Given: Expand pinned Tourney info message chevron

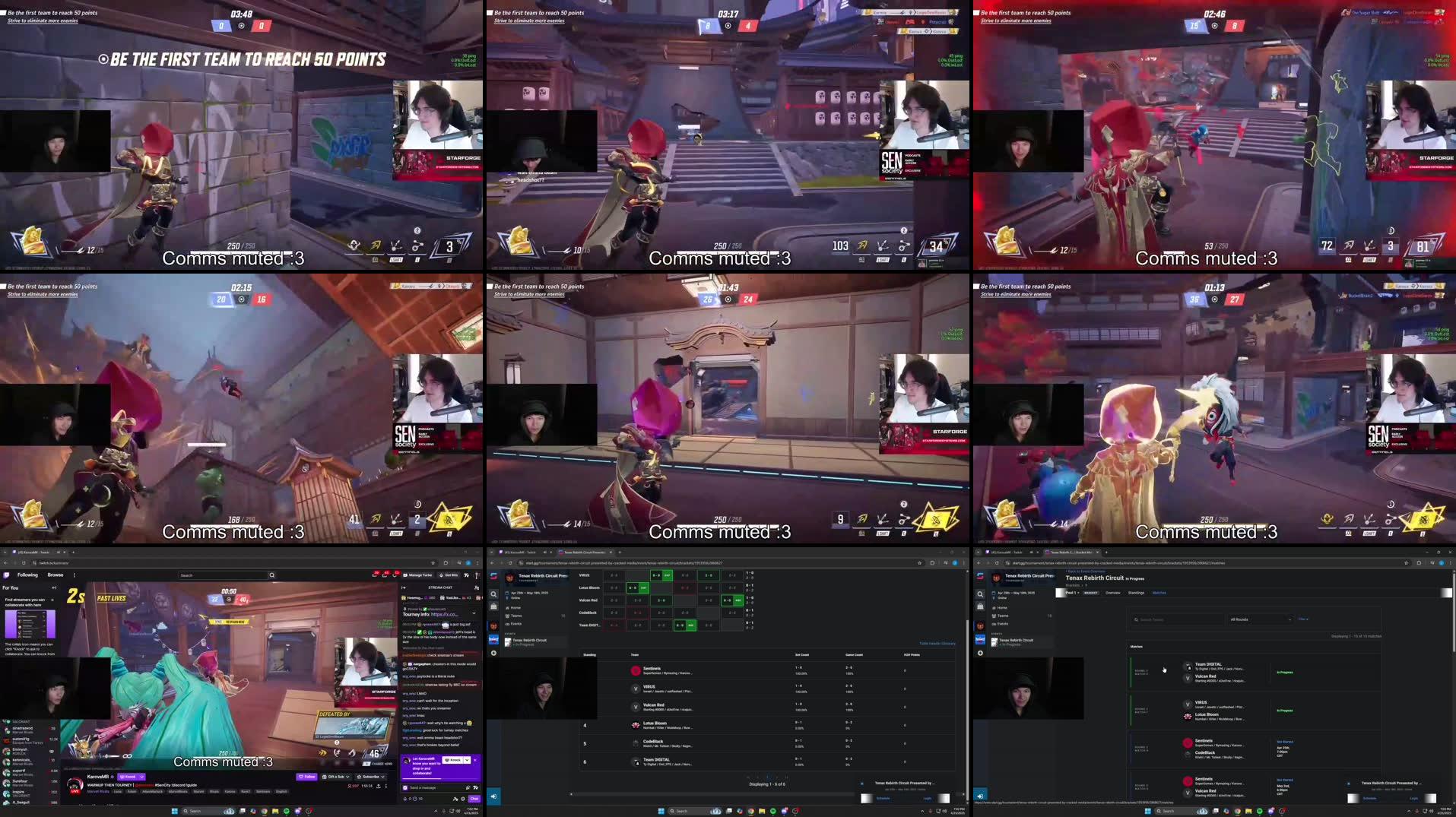Looking at the screenshot, I should pyautogui.click(x=474, y=613).
